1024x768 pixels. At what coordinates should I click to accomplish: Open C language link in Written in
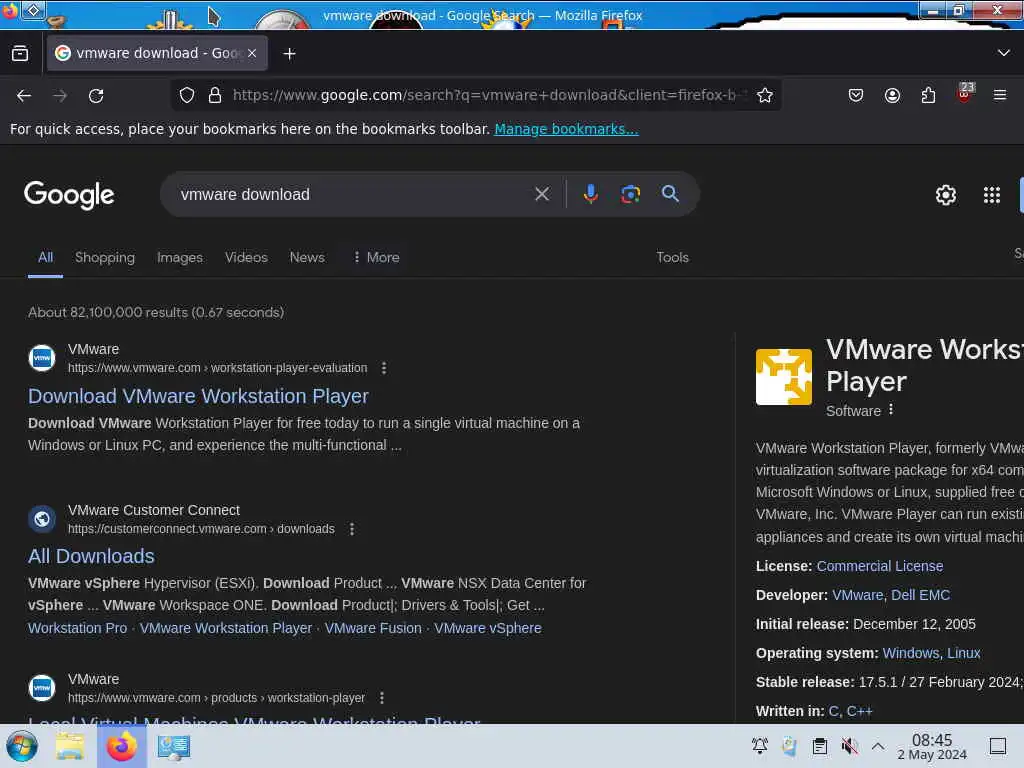click(x=834, y=711)
